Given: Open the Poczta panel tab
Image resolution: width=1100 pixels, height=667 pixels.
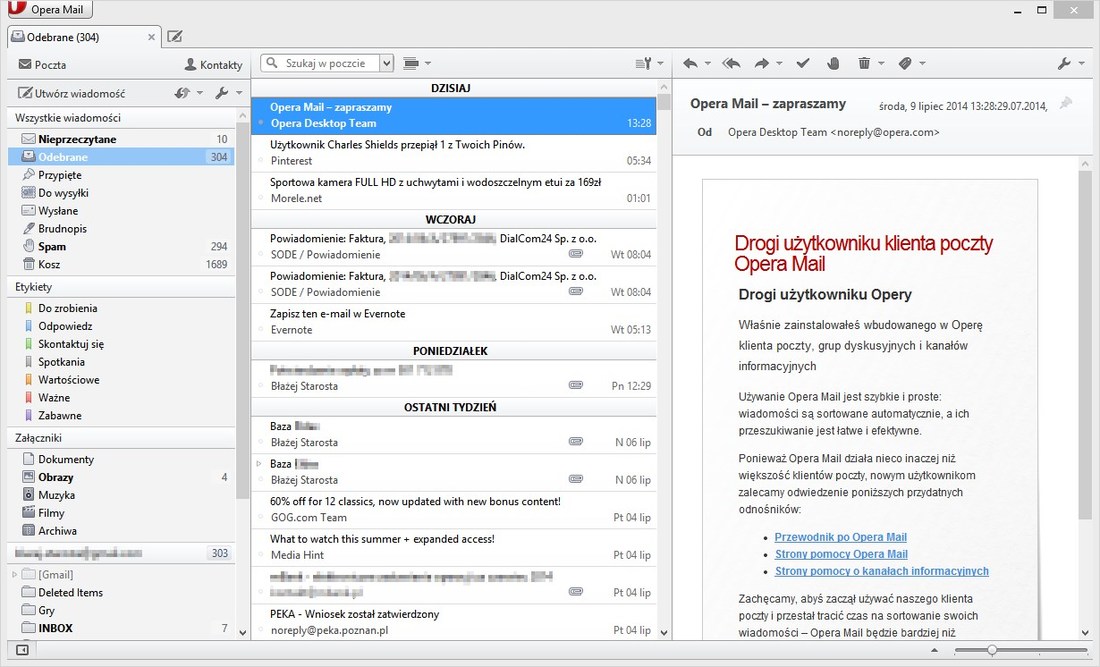Looking at the screenshot, I should [x=43, y=65].
